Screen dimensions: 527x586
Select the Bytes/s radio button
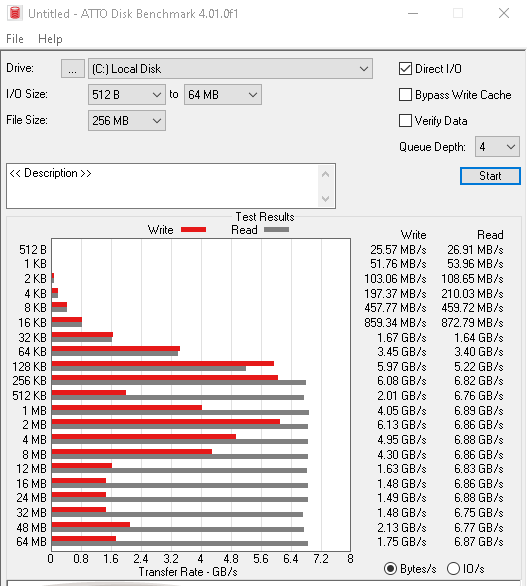pyautogui.click(x=391, y=568)
